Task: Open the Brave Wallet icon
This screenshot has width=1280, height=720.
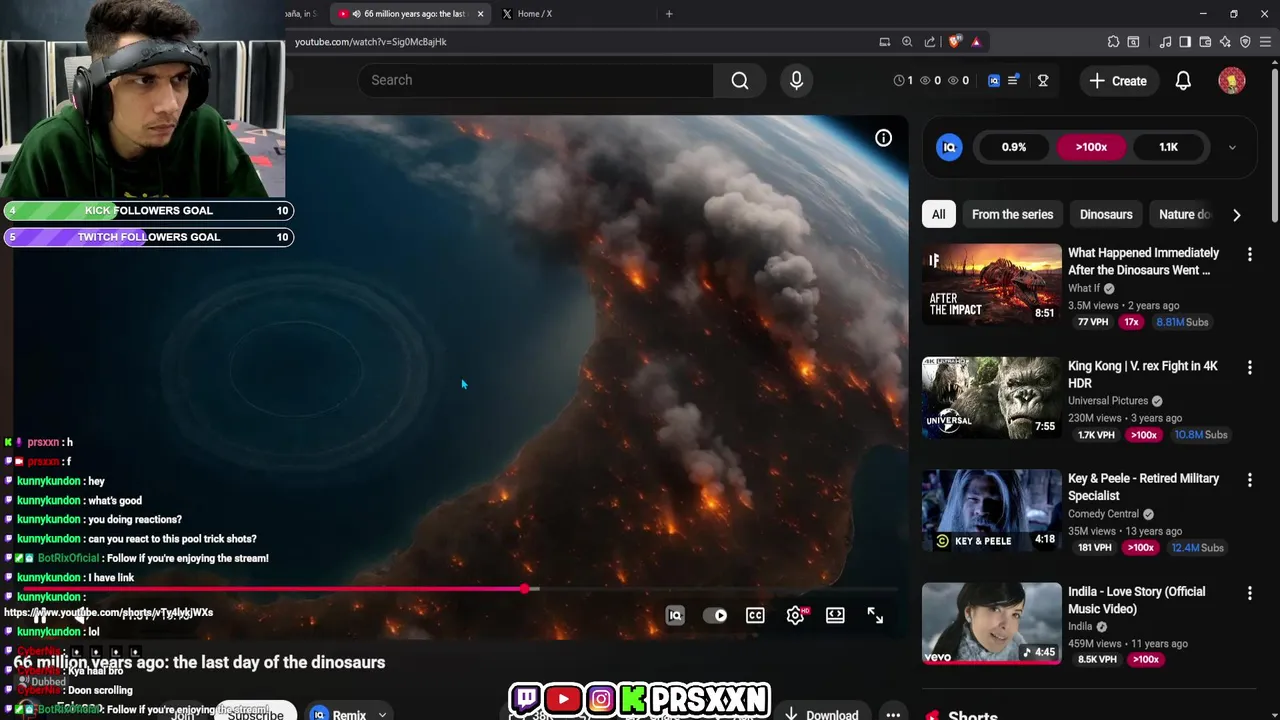Action: [x=1205, y=42]
